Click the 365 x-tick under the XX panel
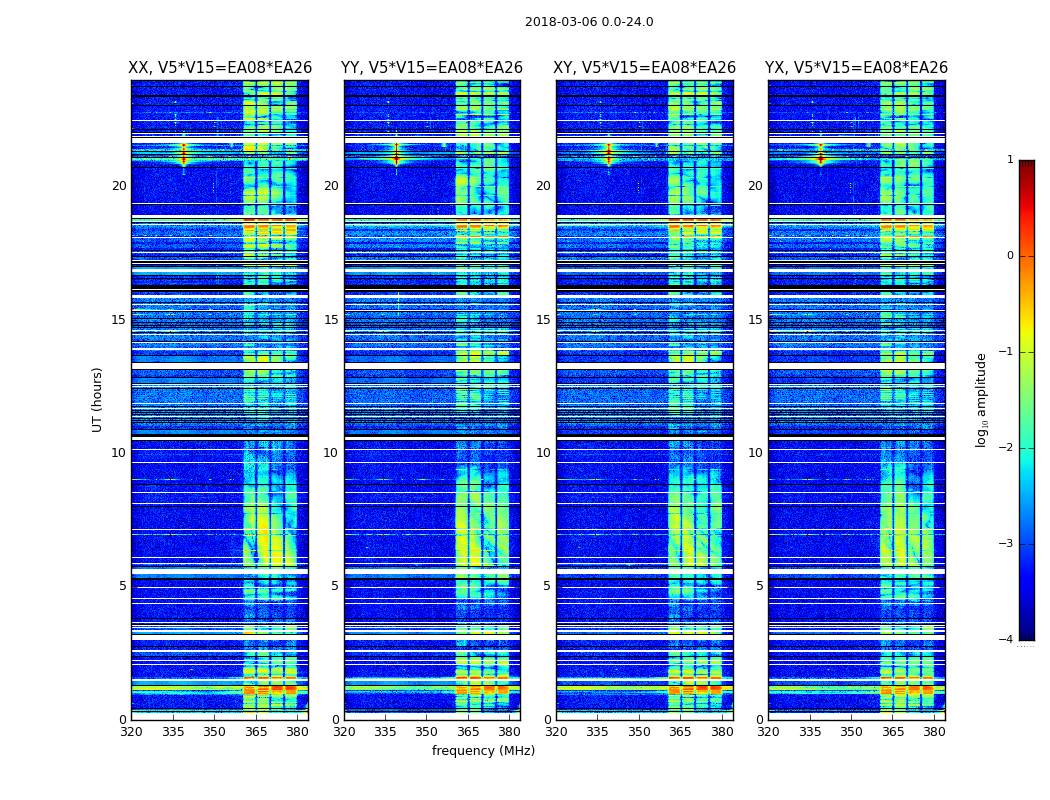 pos(256,732)
